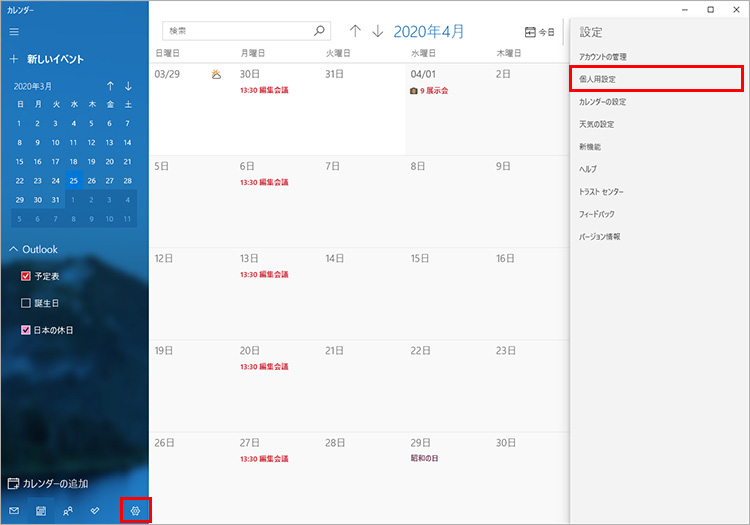Open the 13:30 編集会議 event on 27日
The height and width of the screenshot is (525, 750).
coord(264,459)
